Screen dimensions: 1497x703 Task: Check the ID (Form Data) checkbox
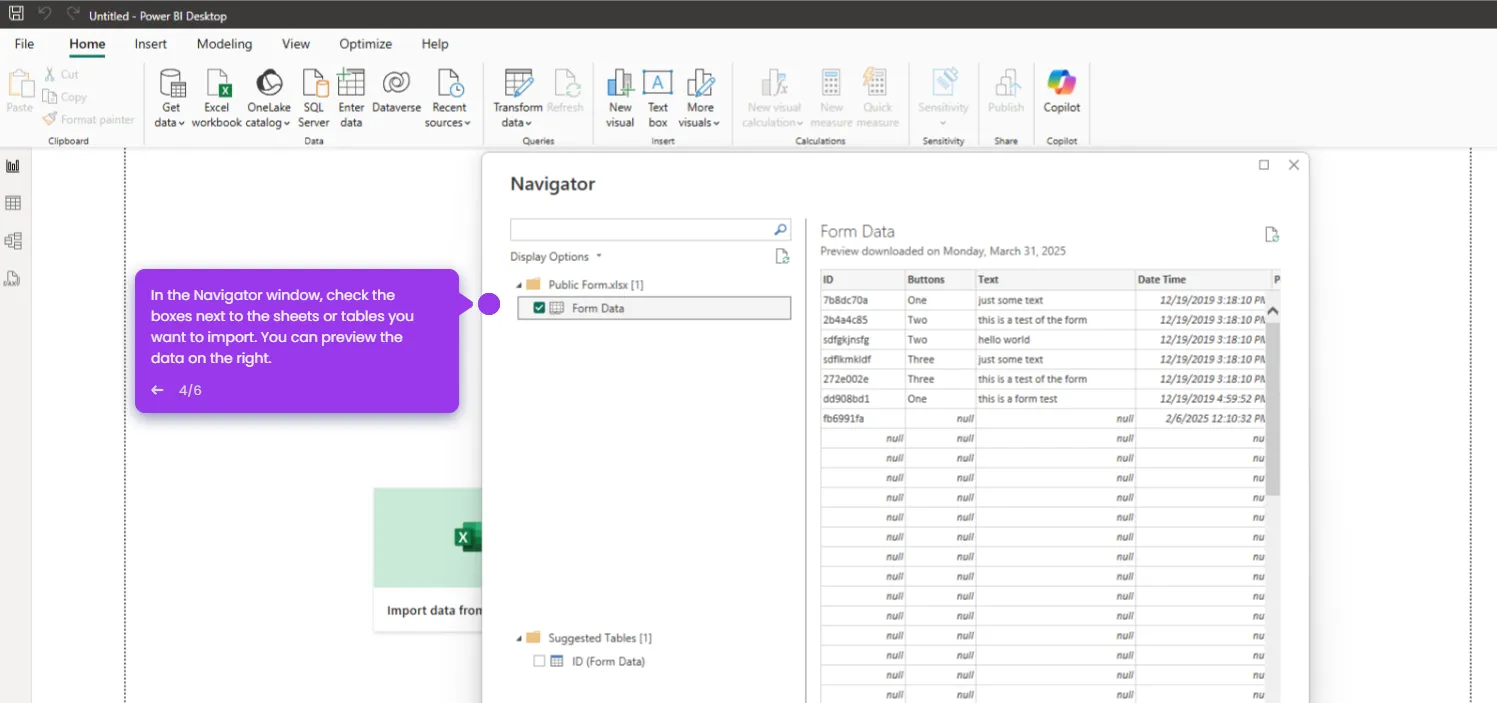click(540, 661)
